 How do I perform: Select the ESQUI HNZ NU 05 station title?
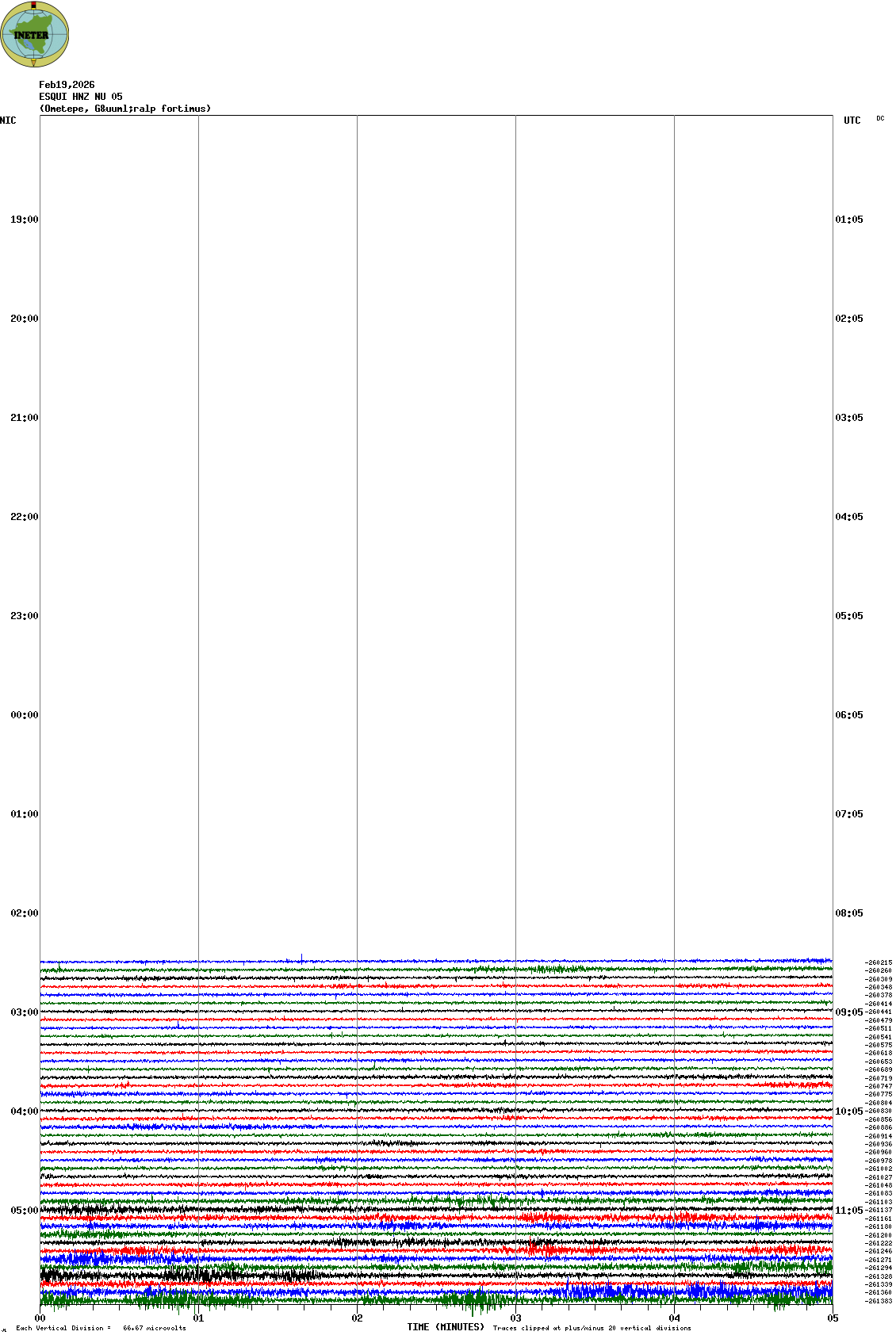[81, 97]
